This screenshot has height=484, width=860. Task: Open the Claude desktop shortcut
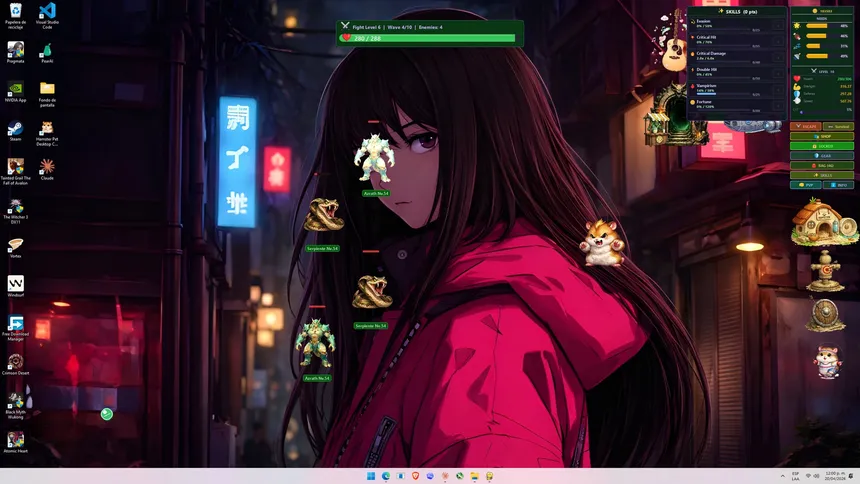pos(47,166)
